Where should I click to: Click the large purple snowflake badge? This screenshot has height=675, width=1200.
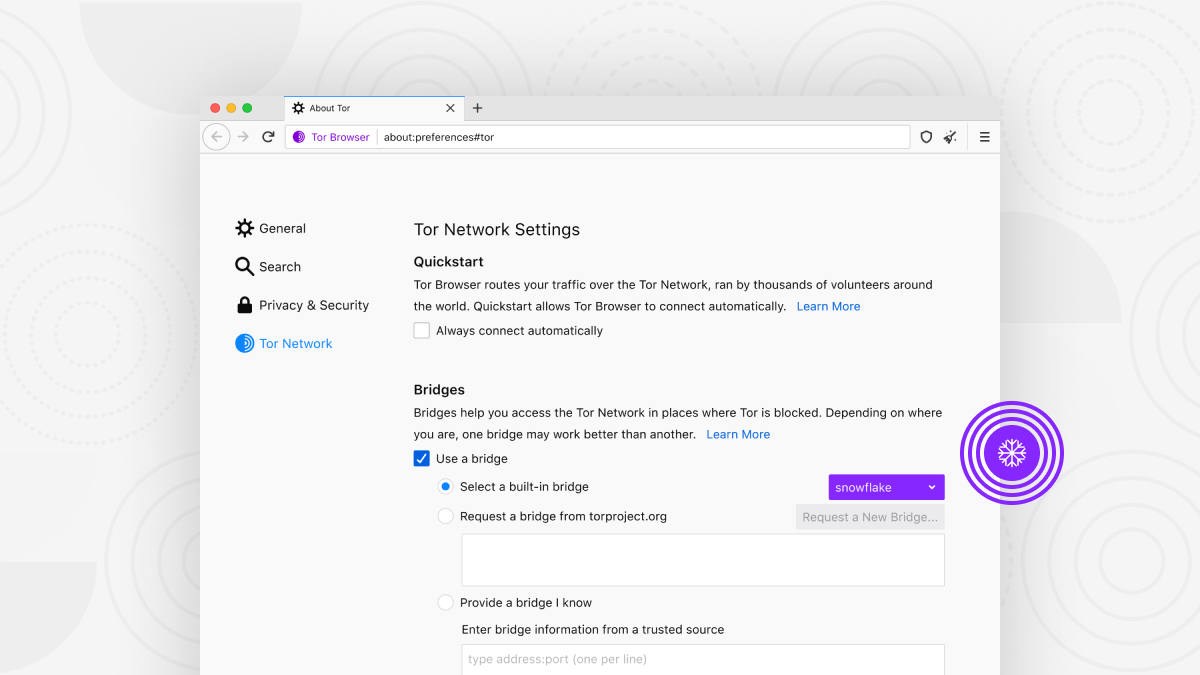(x=1011, y=453)
